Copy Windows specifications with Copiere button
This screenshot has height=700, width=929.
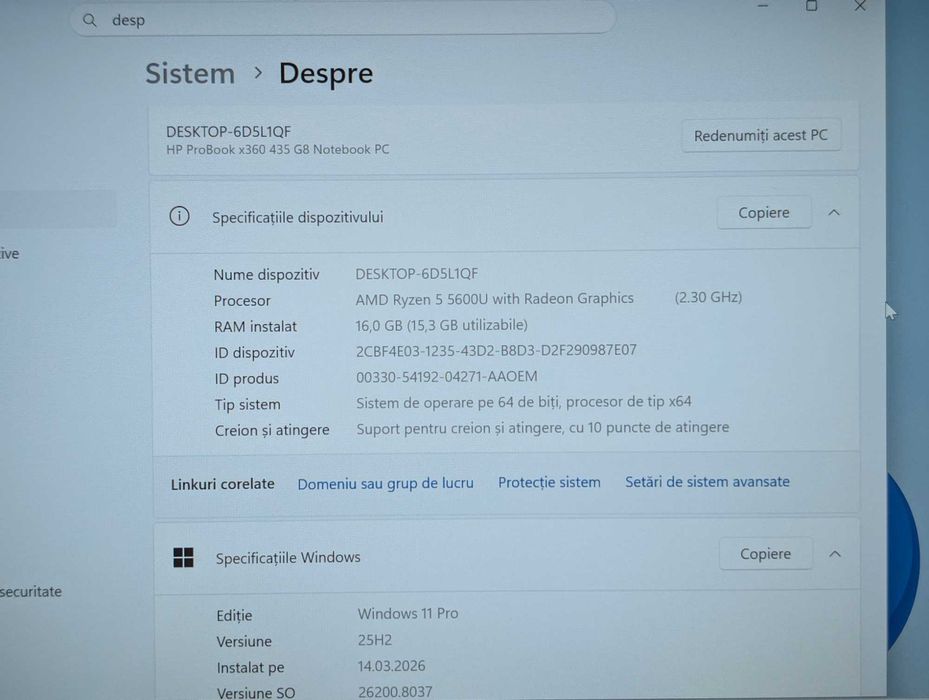click(x=765, y=554)
